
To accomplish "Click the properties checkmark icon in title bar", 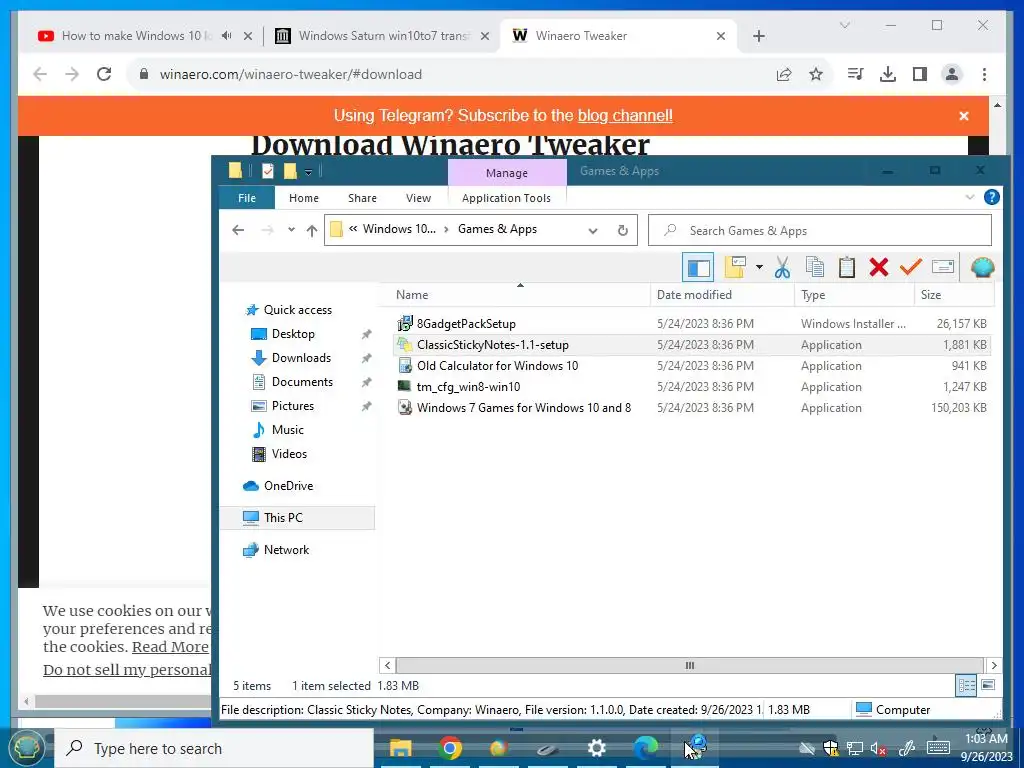I will [268, 171].
